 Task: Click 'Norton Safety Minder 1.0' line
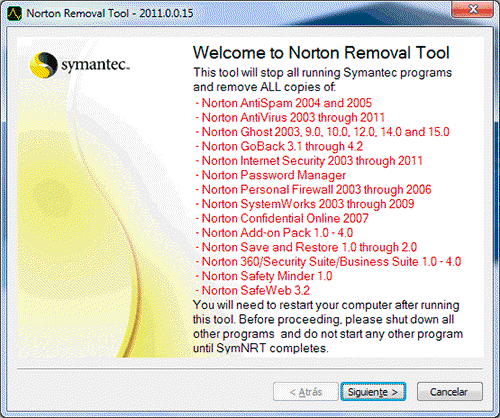tap(263, 276)
